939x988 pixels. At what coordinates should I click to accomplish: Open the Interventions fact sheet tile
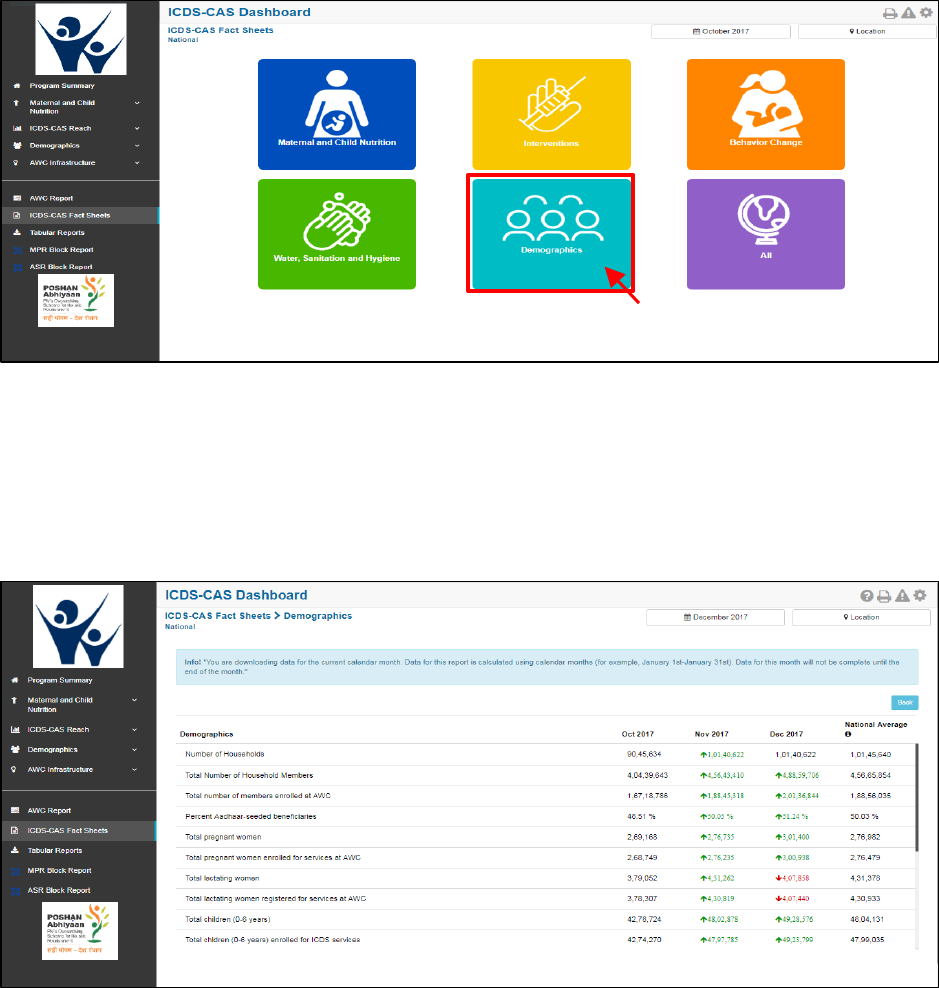click(551, 114)
